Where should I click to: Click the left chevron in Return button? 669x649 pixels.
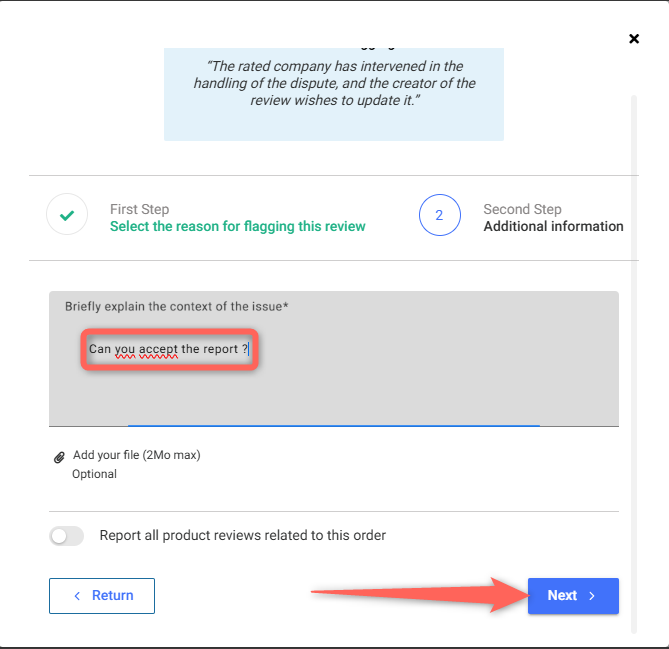pyautogui.click(x=77, y=596)
